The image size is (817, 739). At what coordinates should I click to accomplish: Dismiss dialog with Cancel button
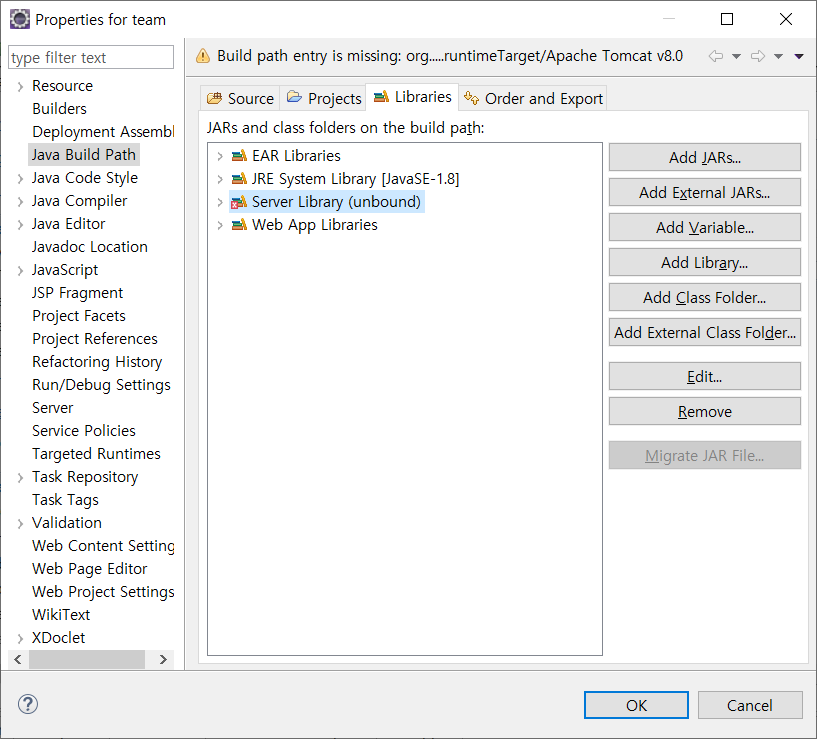click(750, 705)
